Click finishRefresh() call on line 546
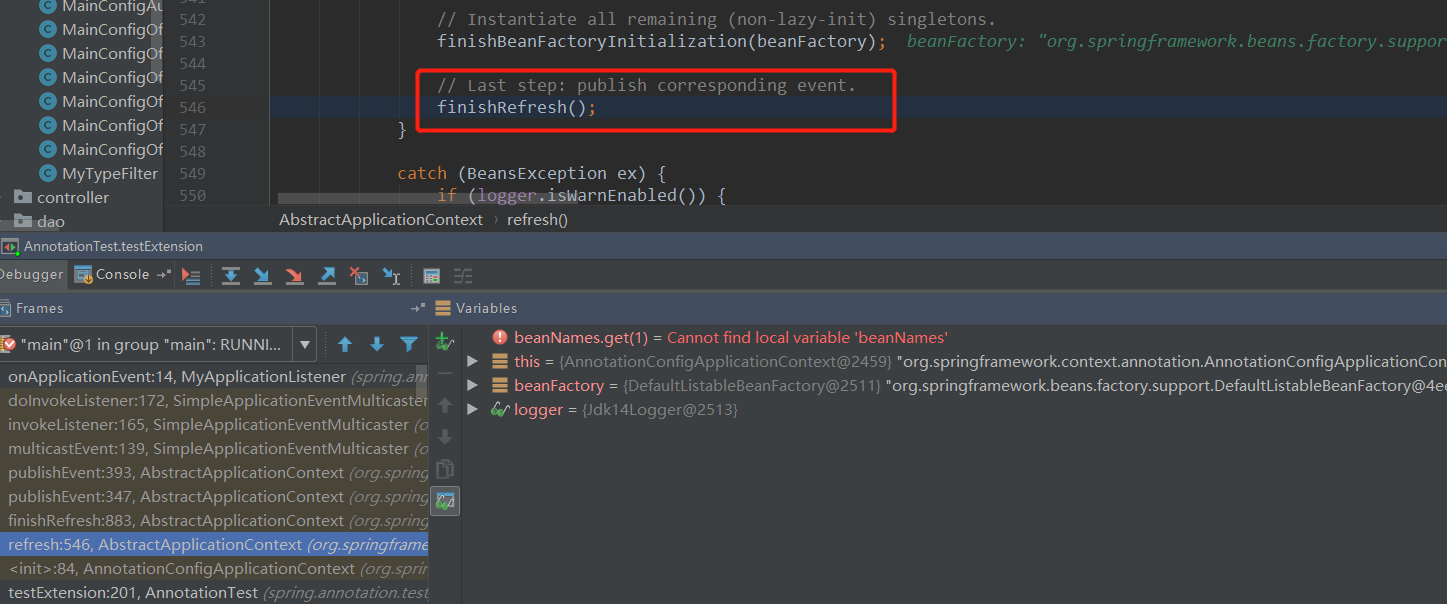This screenshot has width=1447, height=604. click(x=516, y=108)
